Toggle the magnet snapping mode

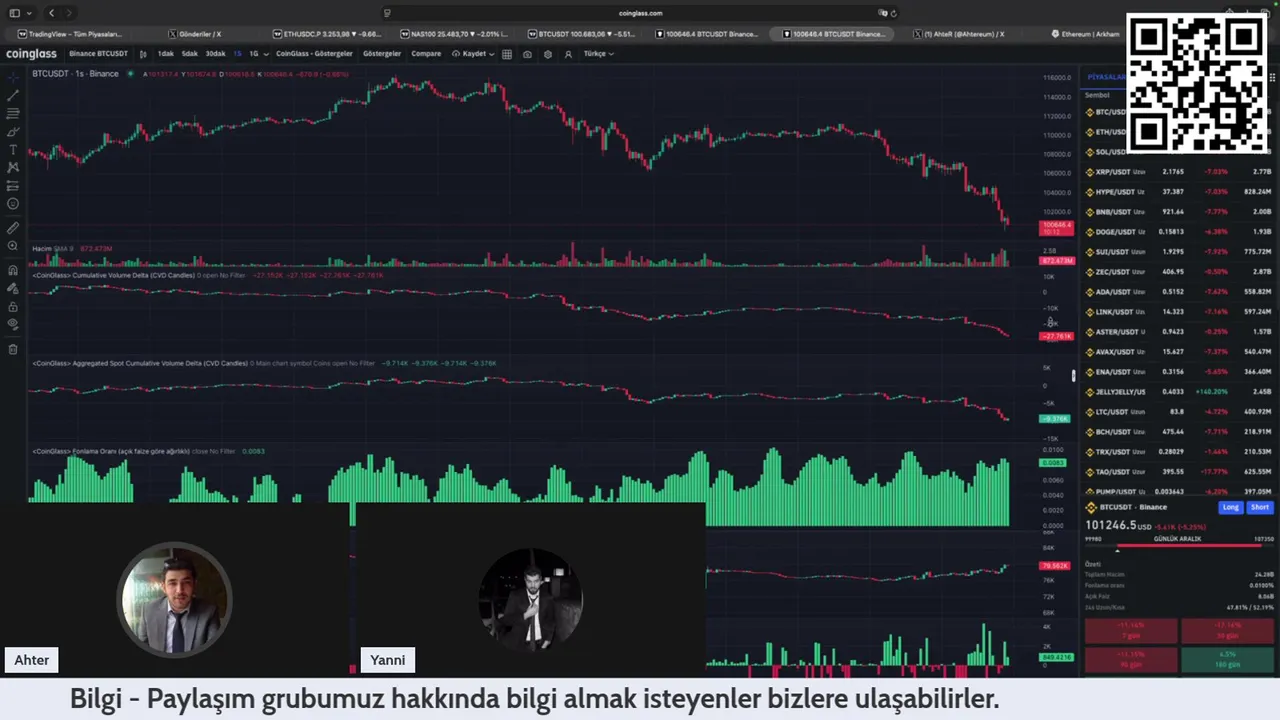[x=13, y=270]
